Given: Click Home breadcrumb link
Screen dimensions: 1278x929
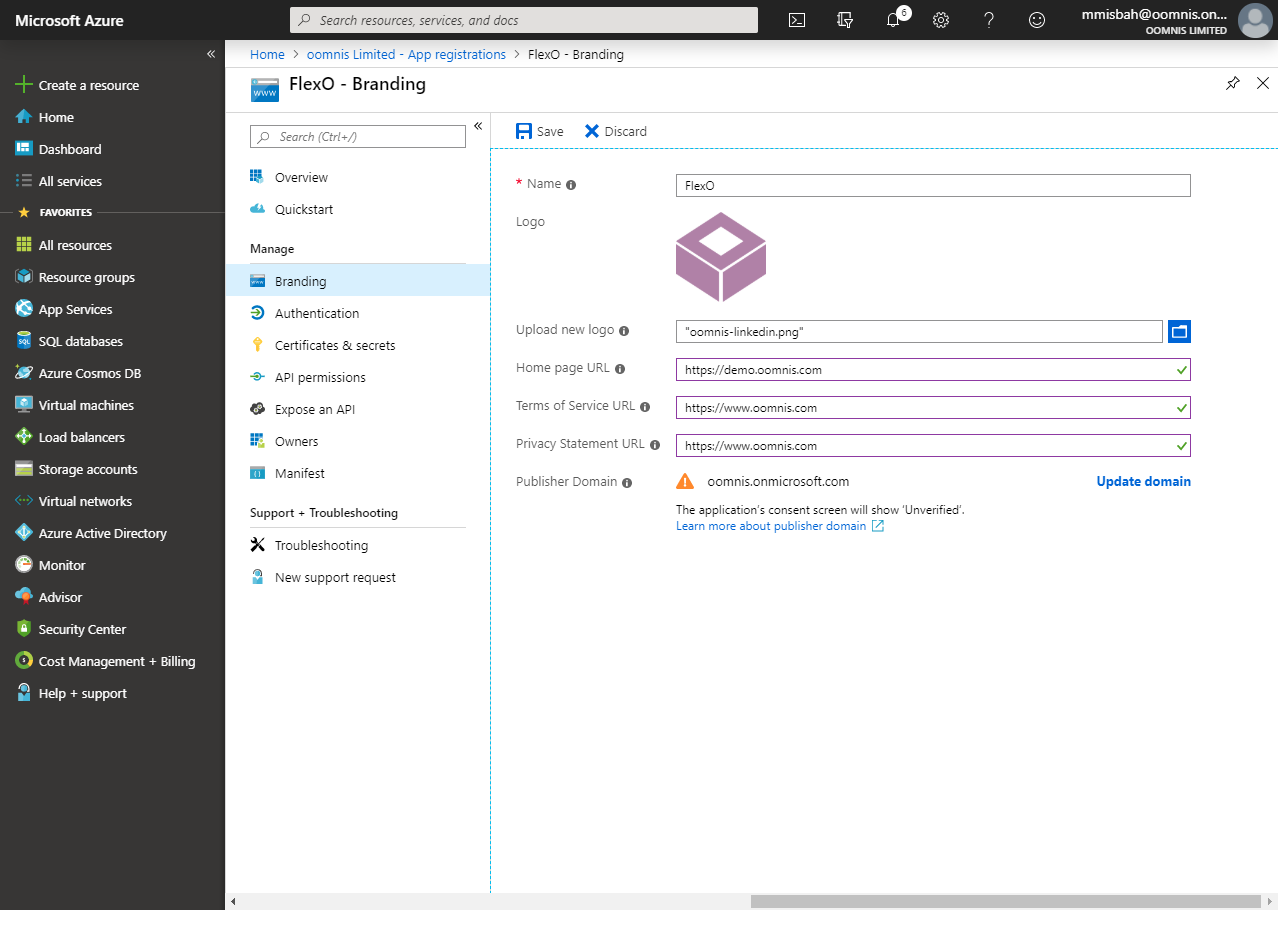Looking at the screenshot, I should pos(267,54).
